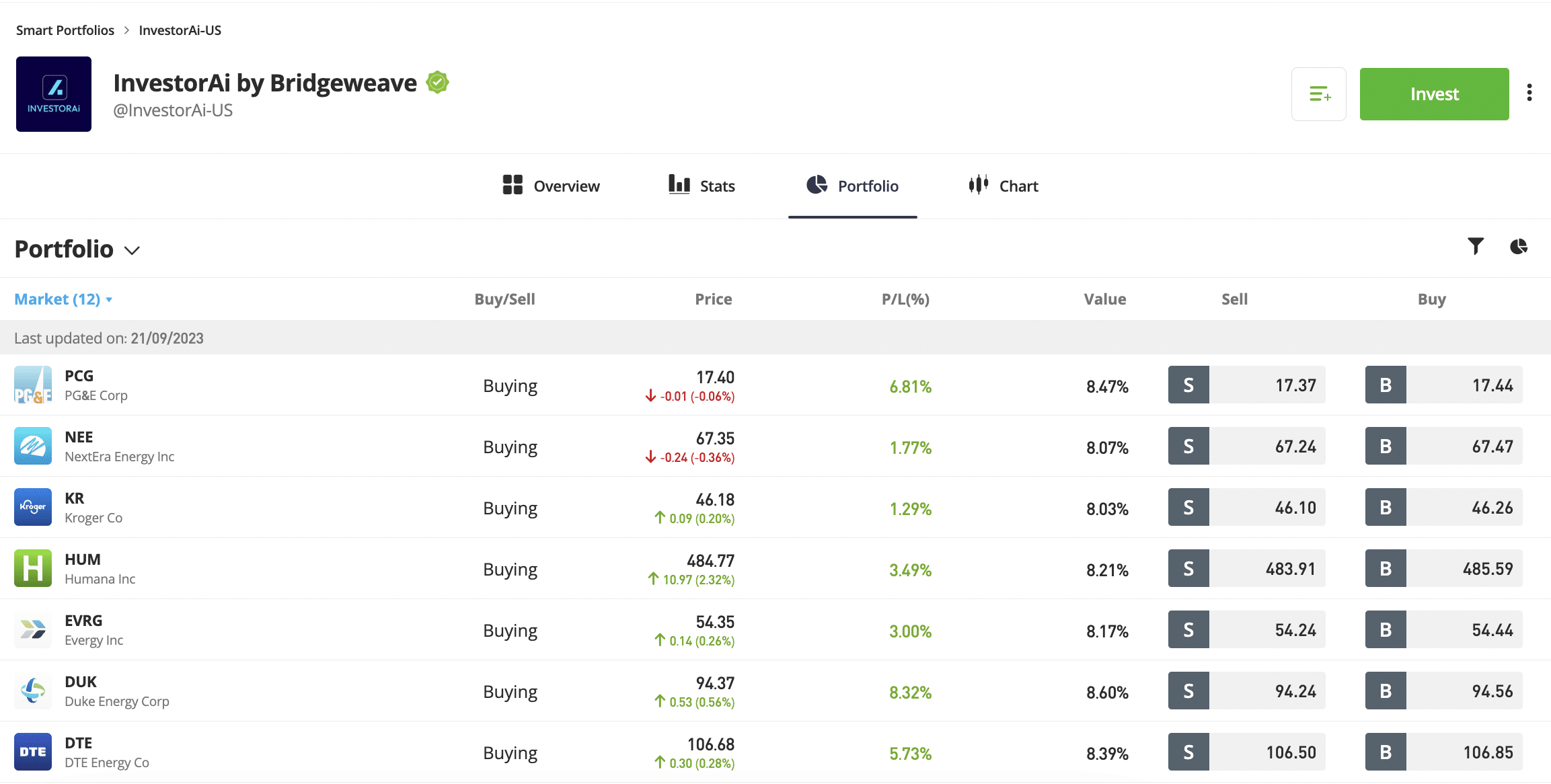Buy KR at 46.26
The image size is (1551, 784).
(1443, 507)
